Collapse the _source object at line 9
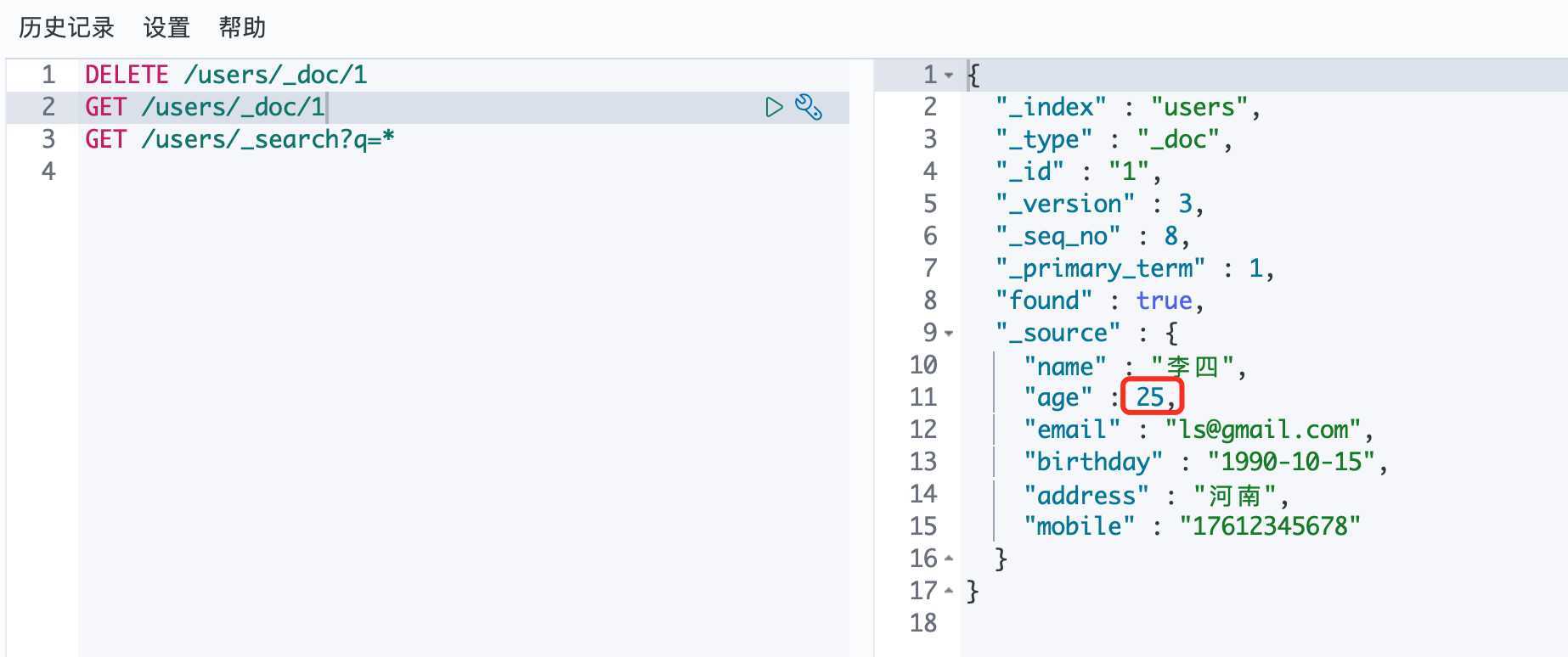Screen dimensions: 1568x657 [949, 334]
